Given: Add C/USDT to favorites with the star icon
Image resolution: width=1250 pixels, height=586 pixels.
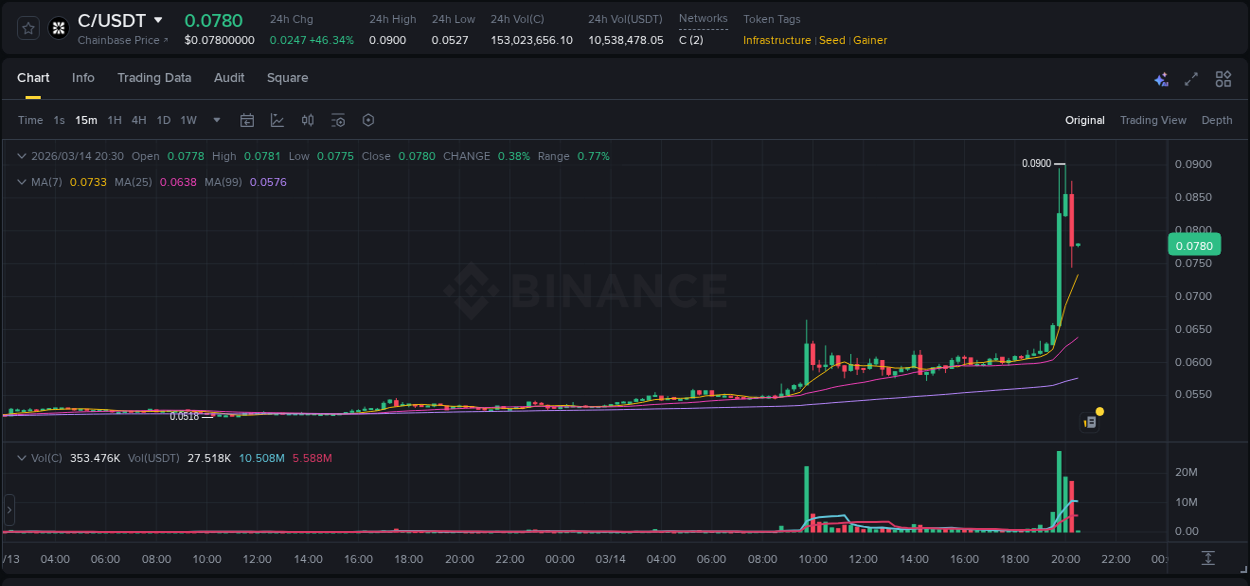Looking at the screenshot, I should 27,27.
